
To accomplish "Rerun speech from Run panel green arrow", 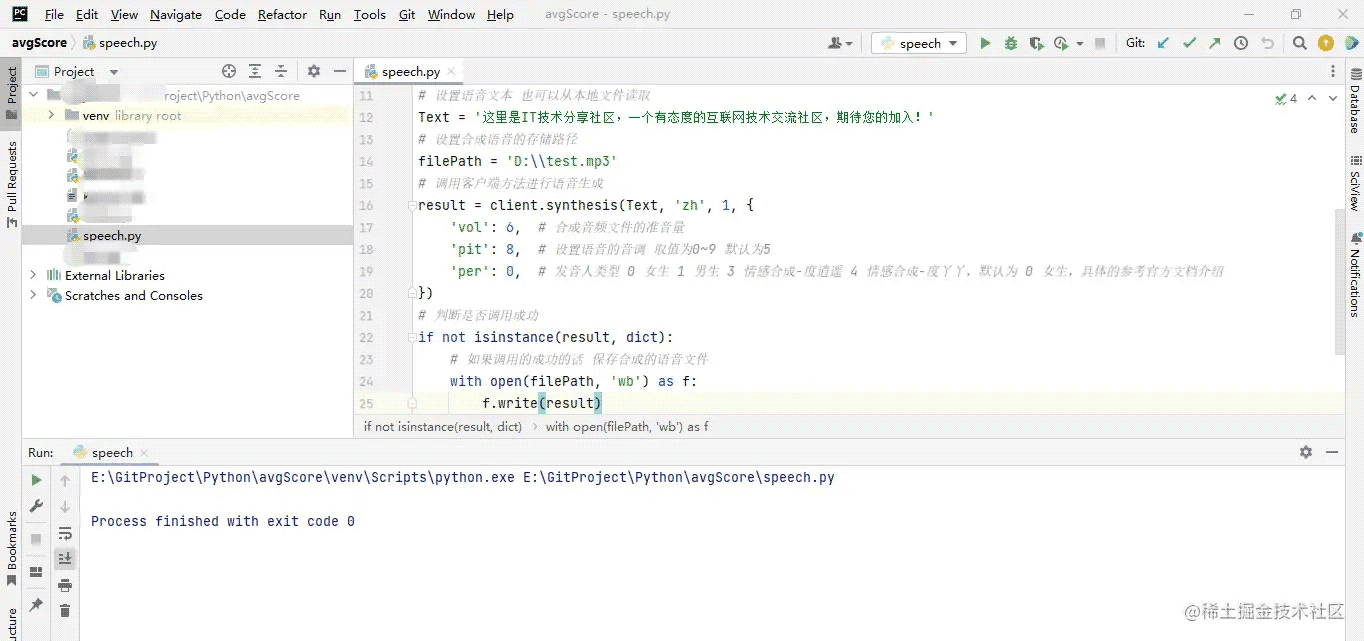I will (37, 481).
